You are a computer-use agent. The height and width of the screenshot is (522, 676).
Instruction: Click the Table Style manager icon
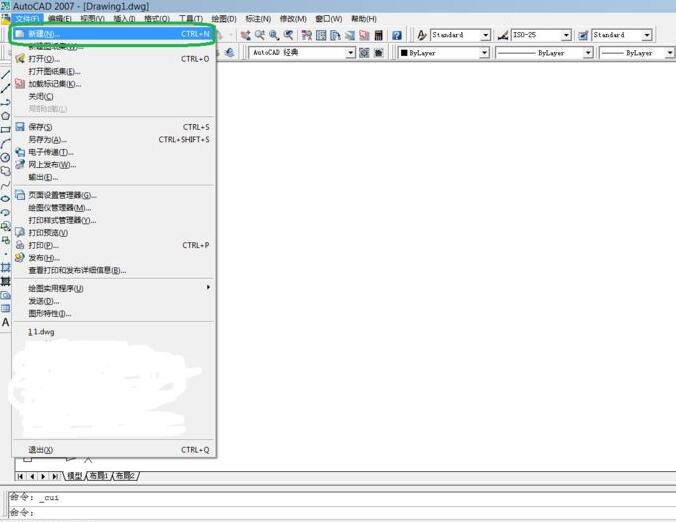click(583, 35)
